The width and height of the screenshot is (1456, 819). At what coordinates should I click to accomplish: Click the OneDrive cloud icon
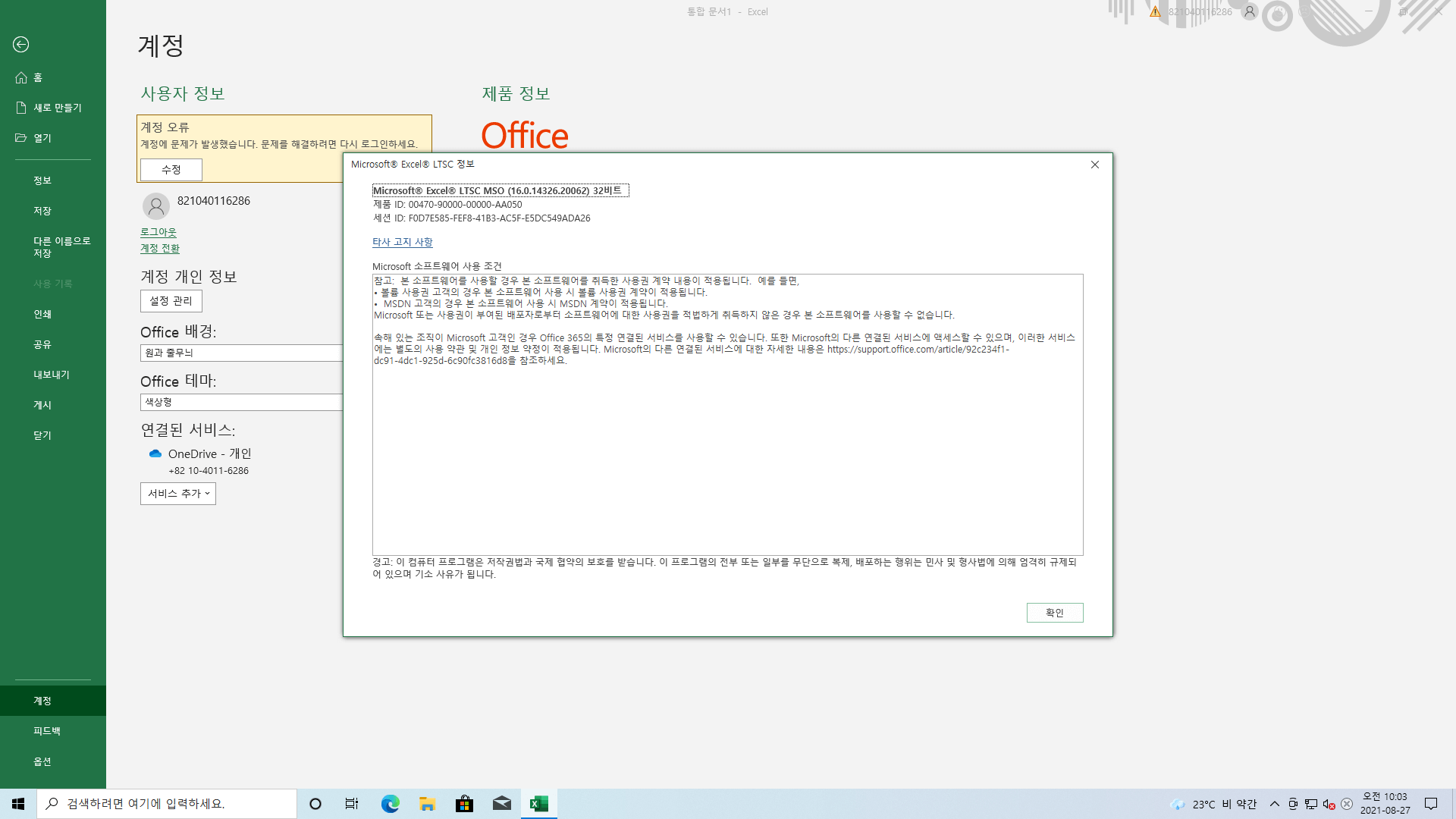pyautogui.click(x=155, y=453)
